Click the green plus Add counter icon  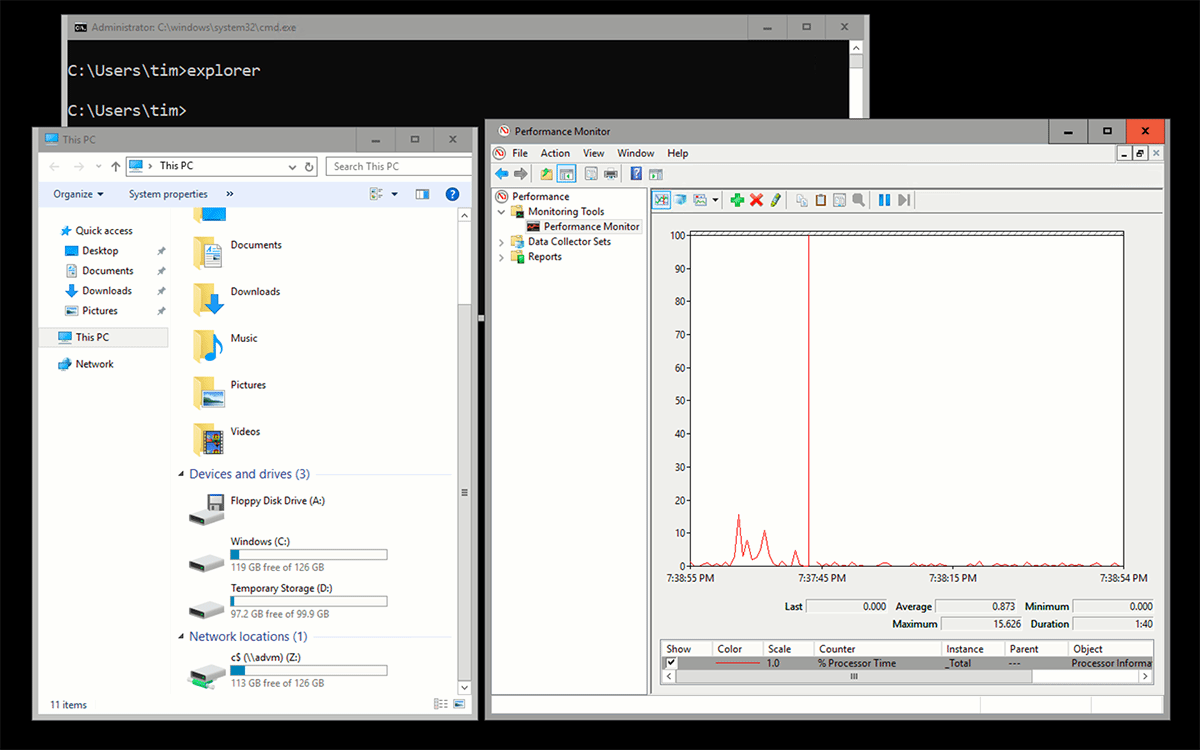[737, 200]
